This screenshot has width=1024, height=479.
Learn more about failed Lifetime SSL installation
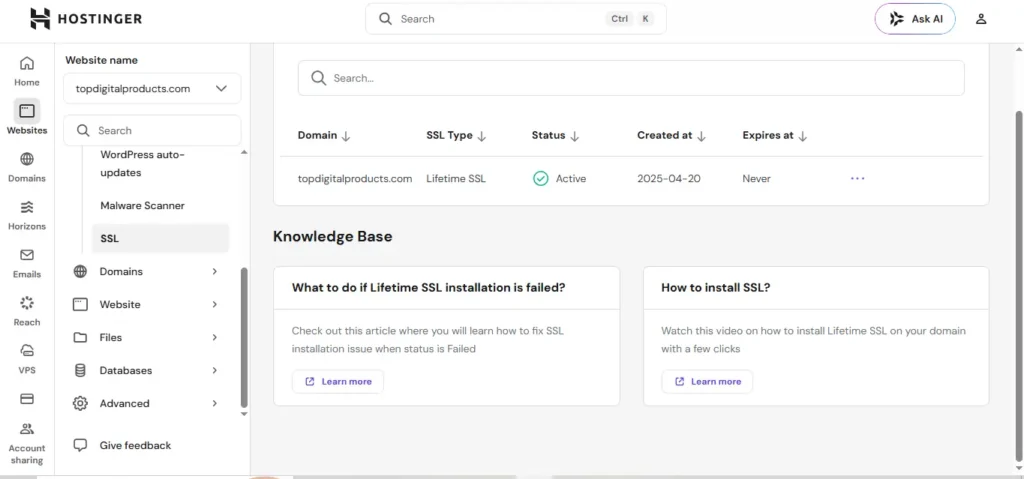tap(338, 382)
